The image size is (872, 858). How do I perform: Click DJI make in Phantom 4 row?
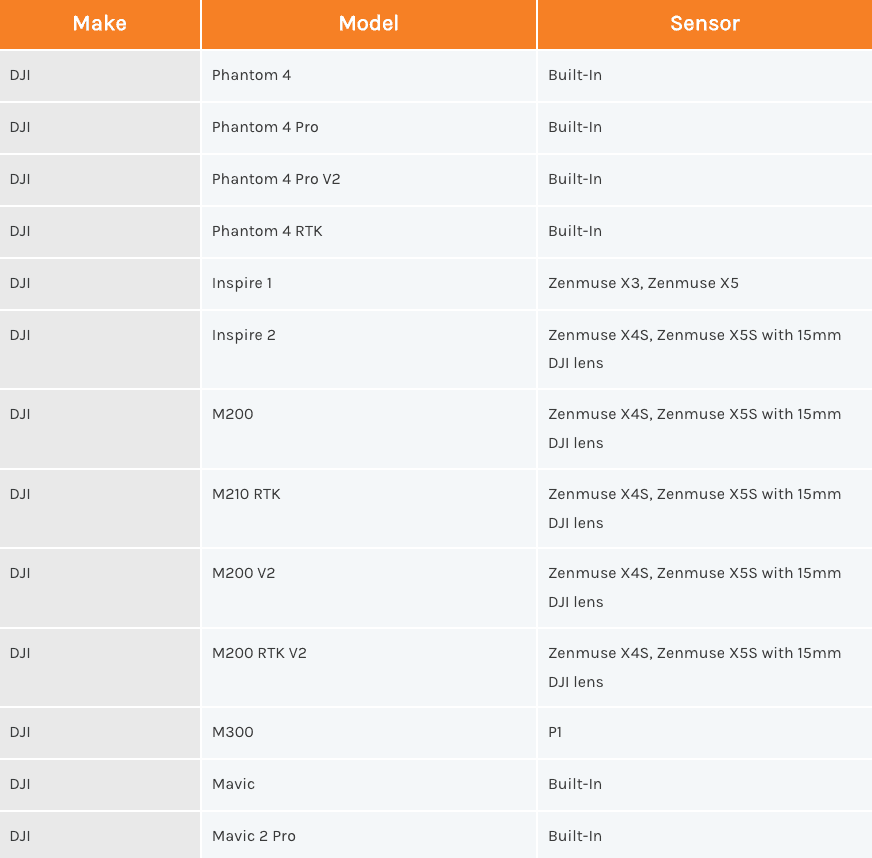tap(100, 76)
